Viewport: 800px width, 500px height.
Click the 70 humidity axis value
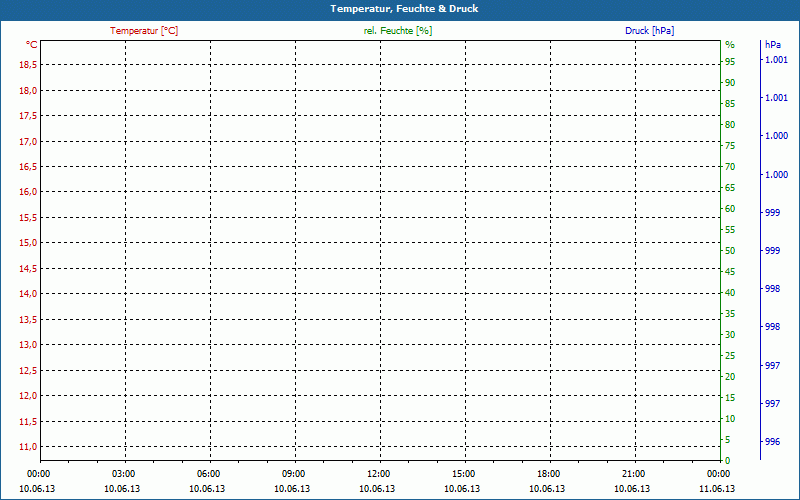click(730, 167)
